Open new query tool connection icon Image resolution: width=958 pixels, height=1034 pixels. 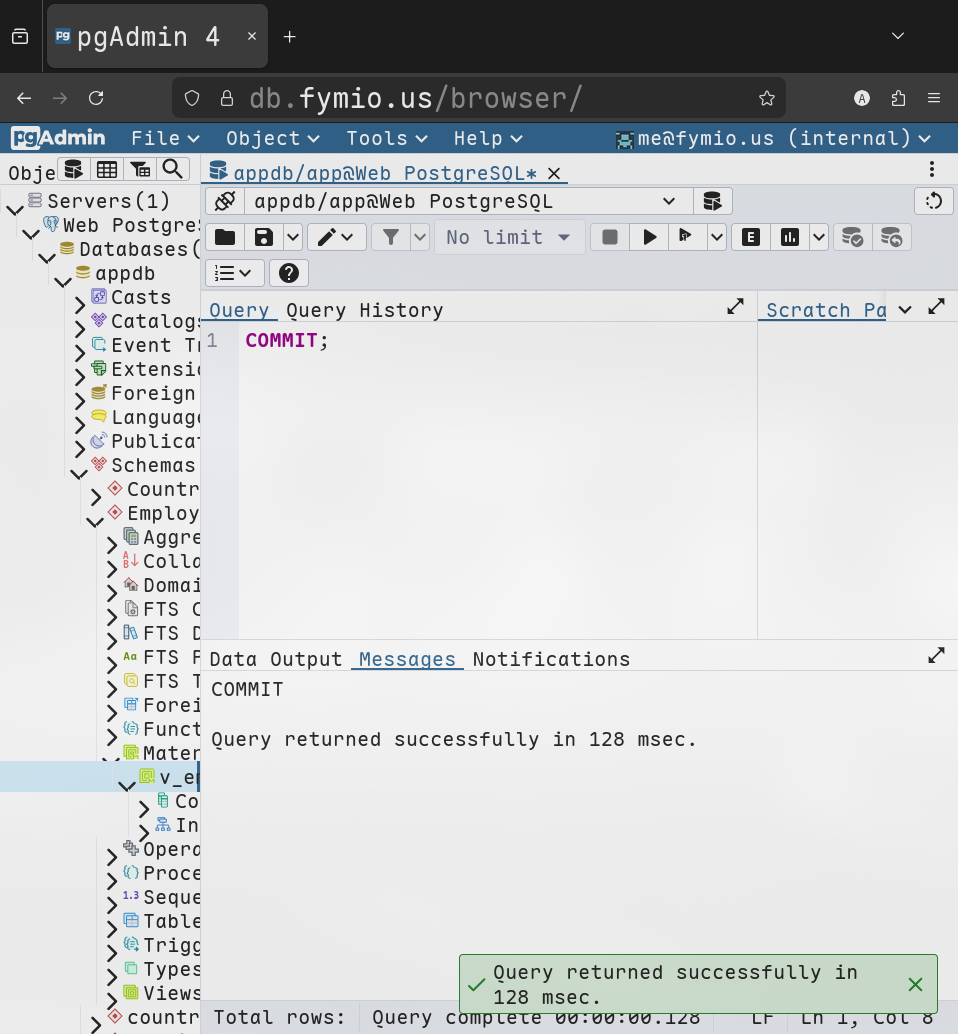[x=712, y=201]
